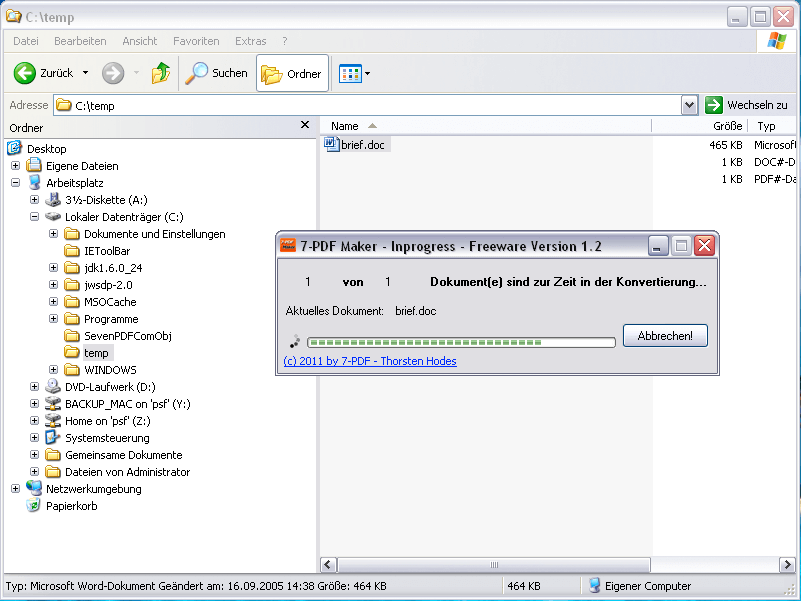Select the IEToolBar folder icon
801x601 pixels.
pyautogui.click(x=72, y=250)
